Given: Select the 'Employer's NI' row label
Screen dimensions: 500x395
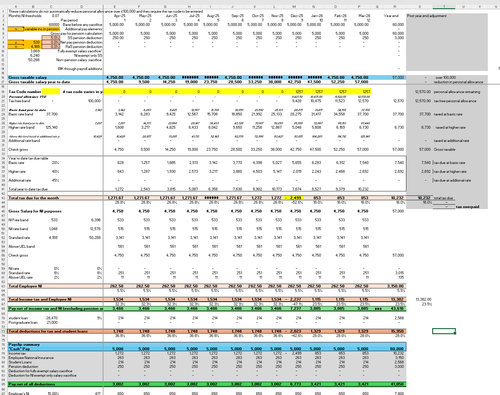Looking at the screenshot, I should (18, 393).
